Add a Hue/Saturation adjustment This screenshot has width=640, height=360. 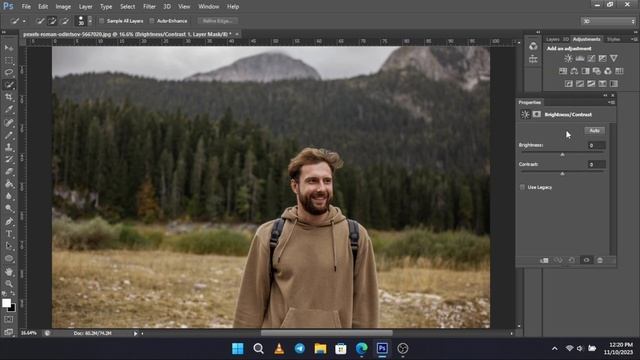[x=563, y=71]
